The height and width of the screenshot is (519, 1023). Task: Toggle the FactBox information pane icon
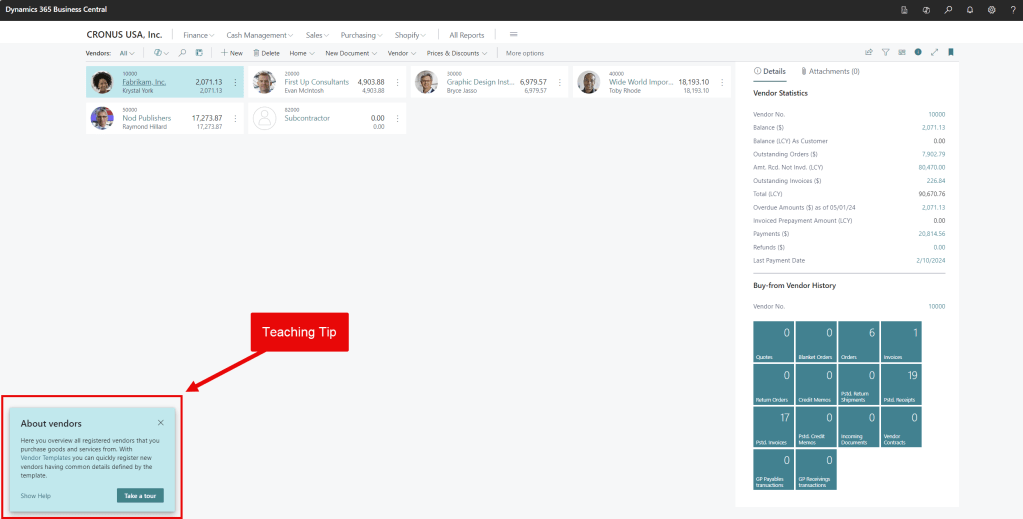(918, 52)
